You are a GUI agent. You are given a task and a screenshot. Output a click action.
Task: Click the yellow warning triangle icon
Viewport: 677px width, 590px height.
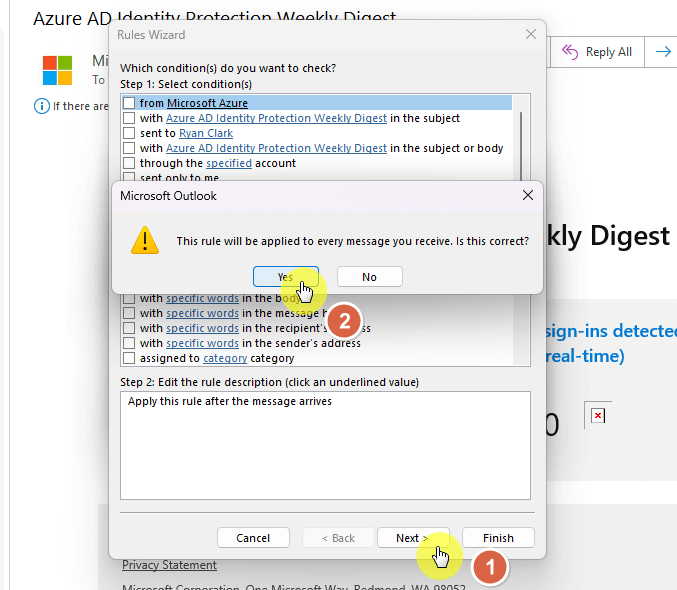click(x=145, y=240)
